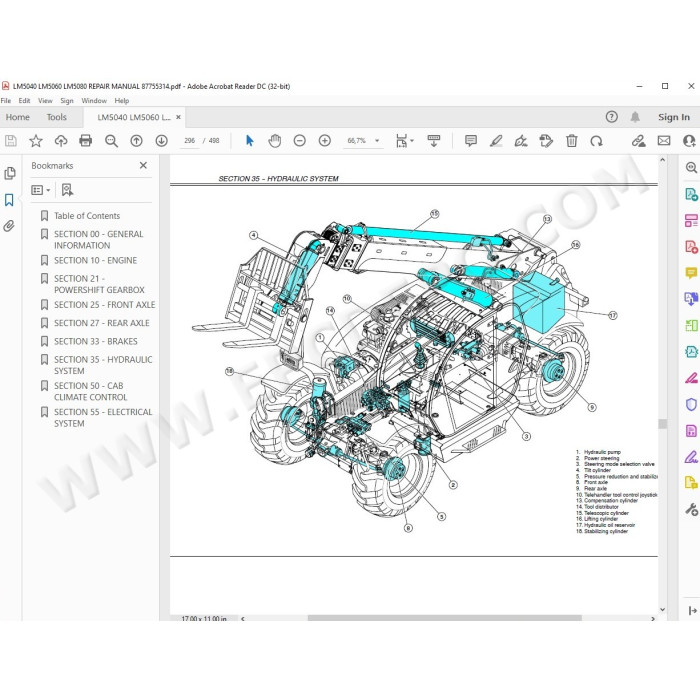Send file by email envelope icon

coord(664,141)
